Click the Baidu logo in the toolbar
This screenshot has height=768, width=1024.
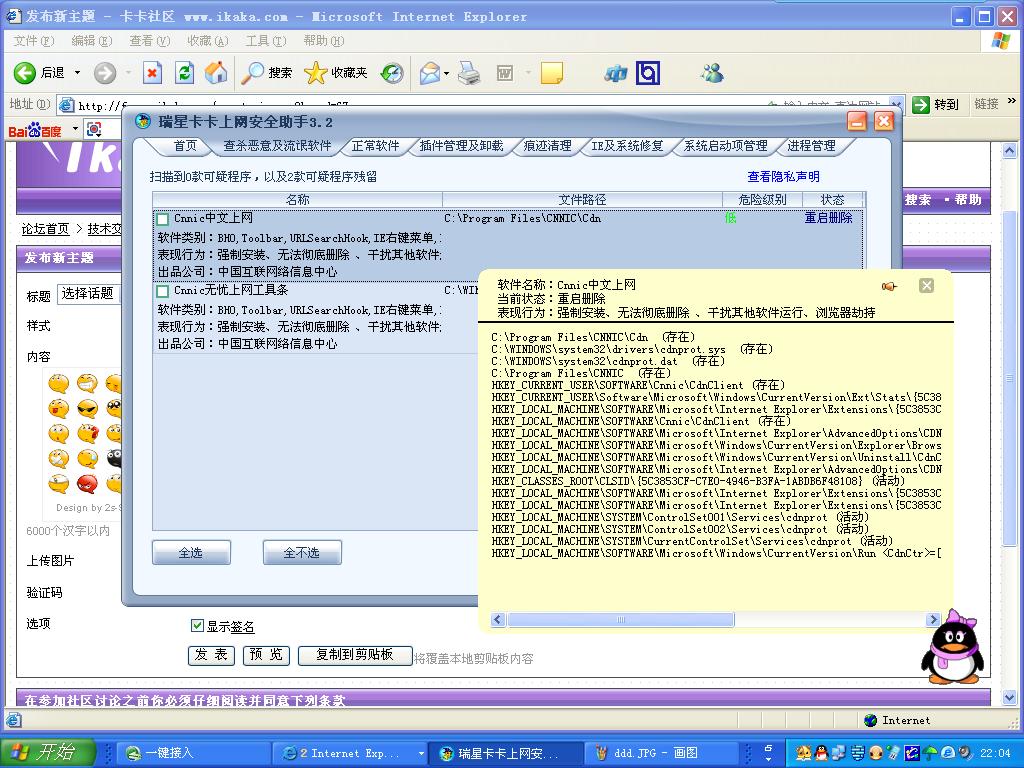pyautogui.click(x=35, y=130)
